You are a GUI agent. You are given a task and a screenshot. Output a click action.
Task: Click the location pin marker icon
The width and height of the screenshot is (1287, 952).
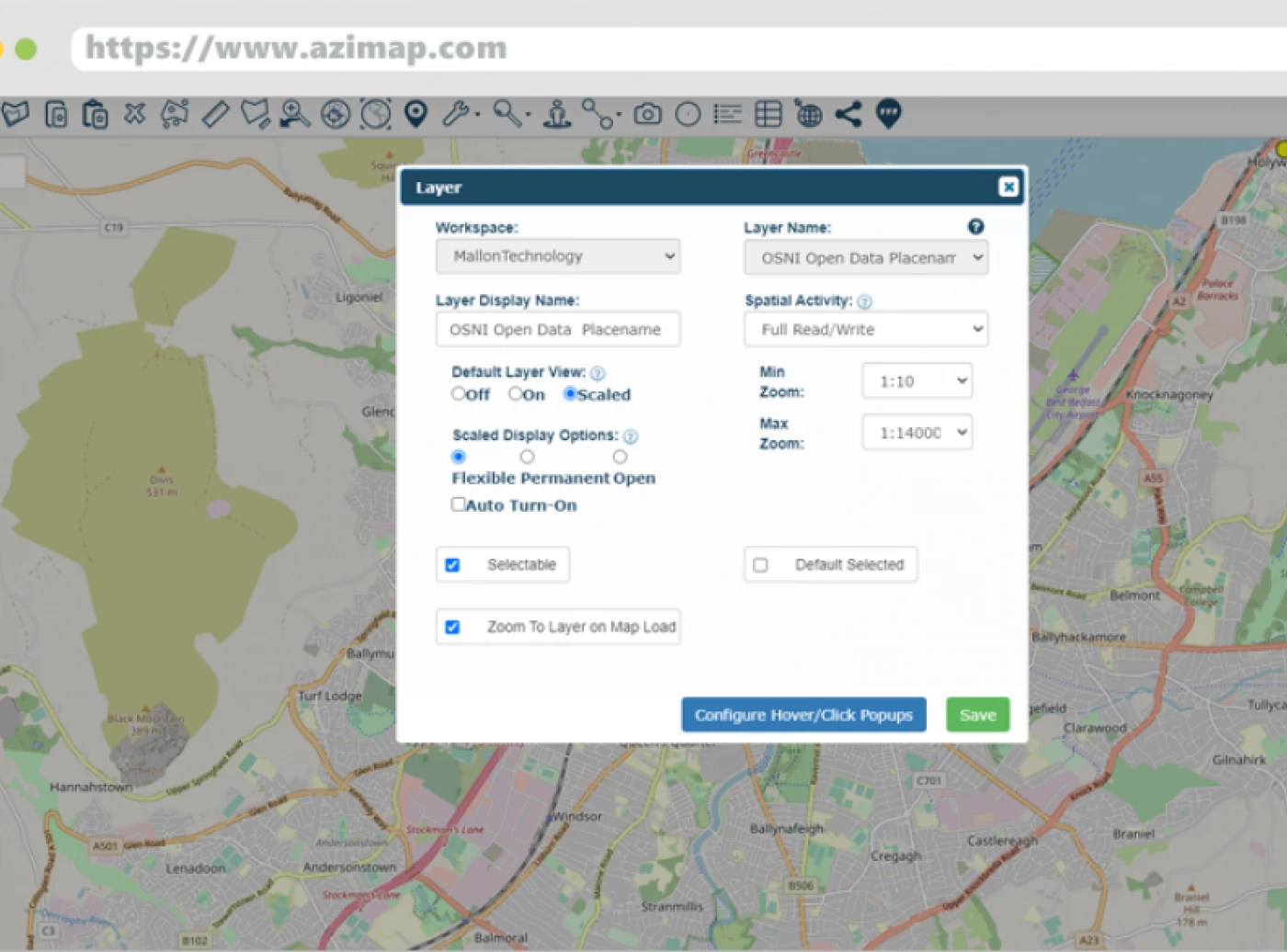pyautogui.click(x=416, y=114)
